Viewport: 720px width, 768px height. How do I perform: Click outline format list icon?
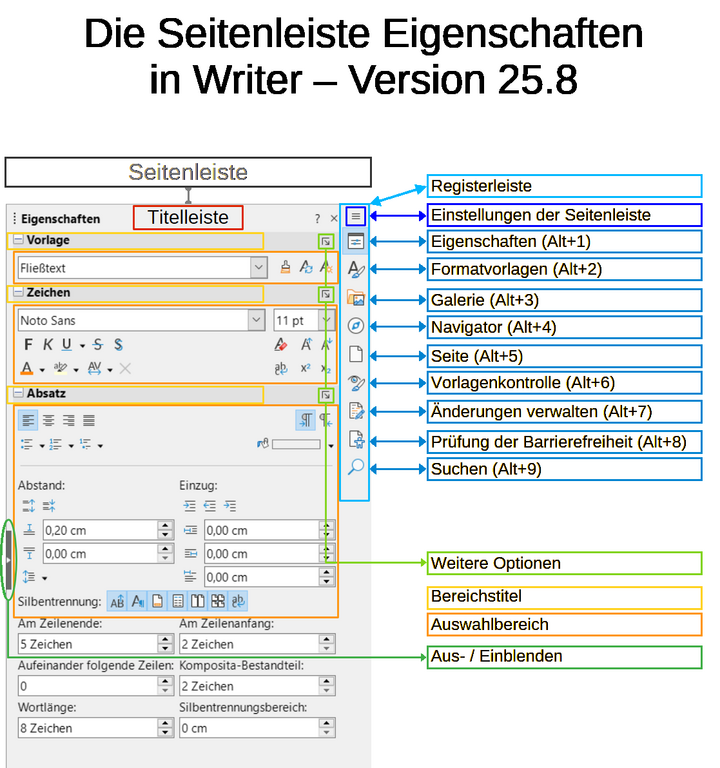[85, 444]
